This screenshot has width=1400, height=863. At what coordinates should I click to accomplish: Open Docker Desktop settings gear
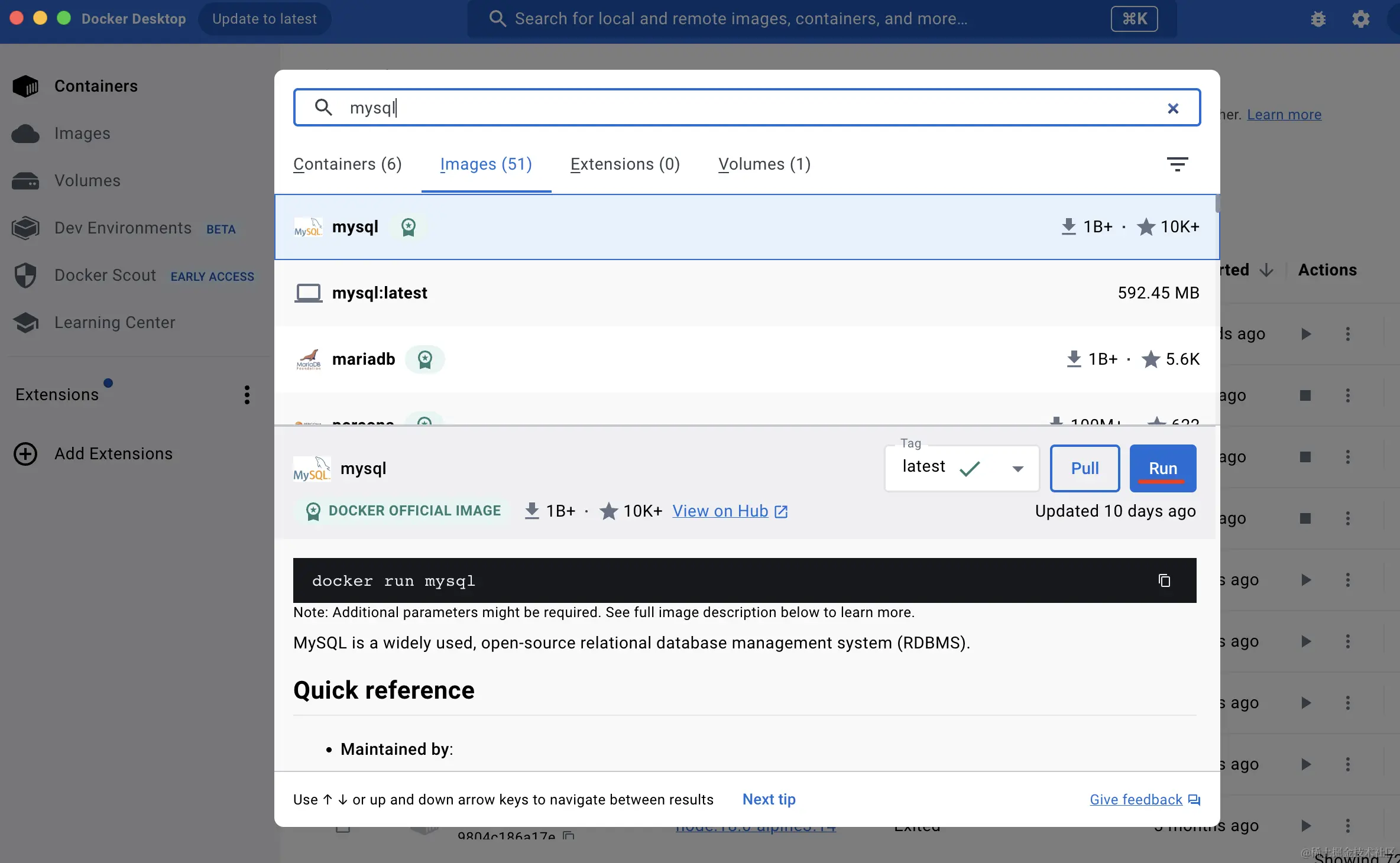click(1360, 19)
